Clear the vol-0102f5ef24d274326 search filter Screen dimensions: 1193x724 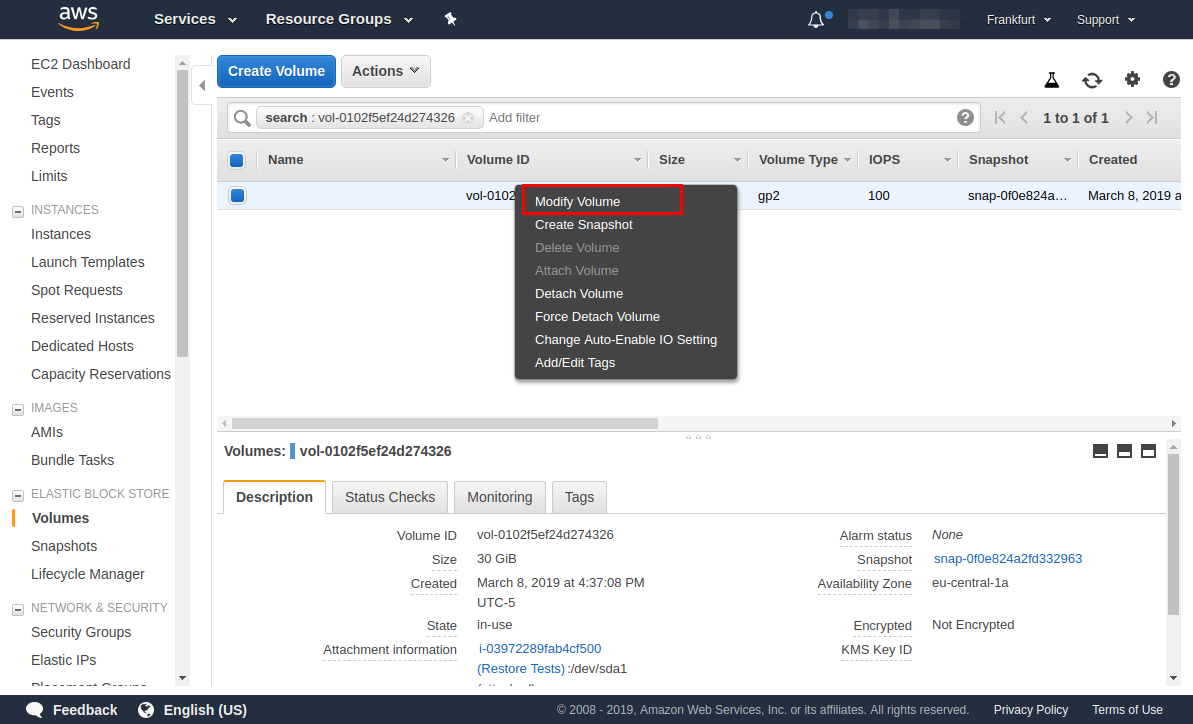(468, 117)
